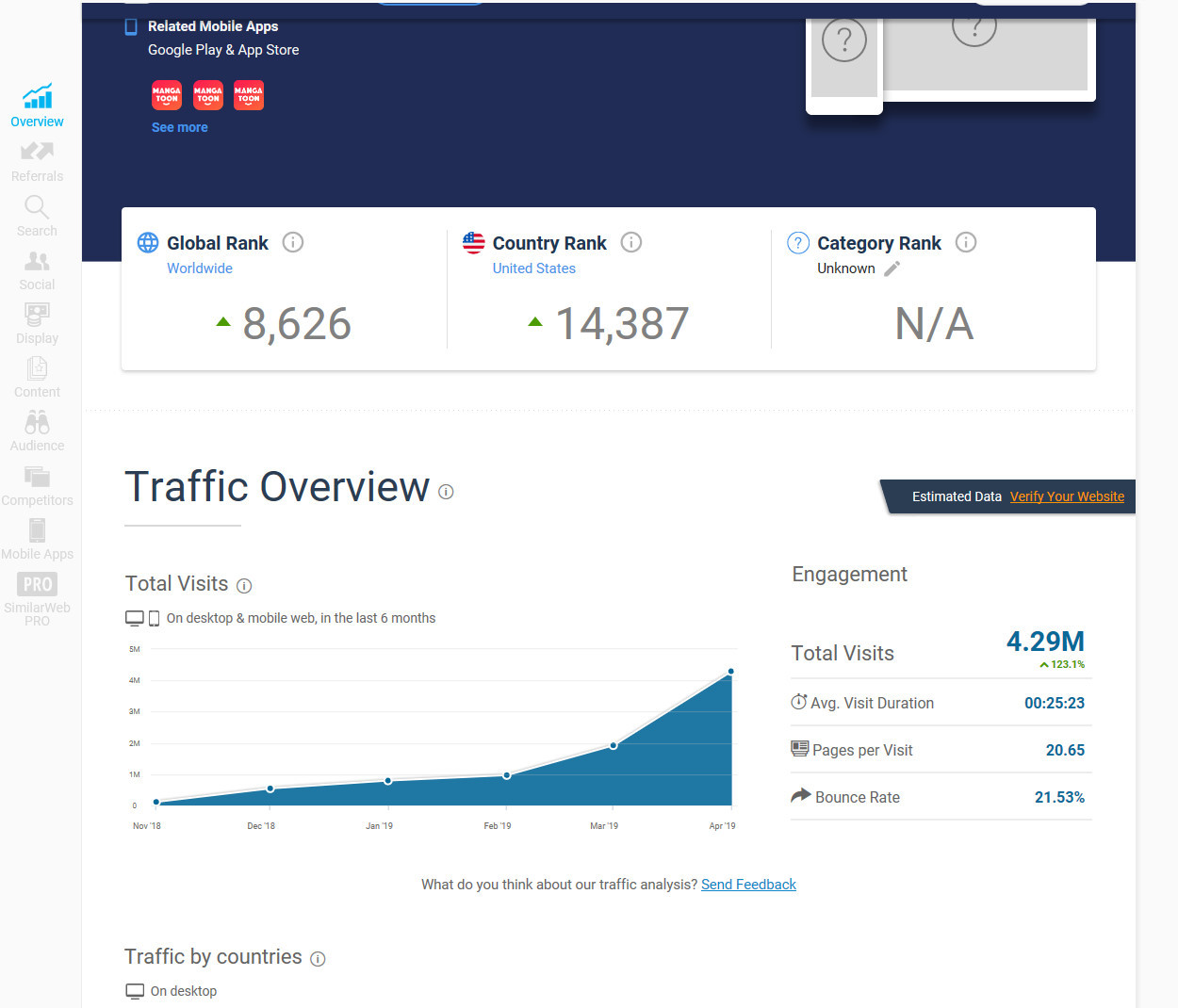
Task: Click the Category Rank info icon
Action: pos(966,242)
